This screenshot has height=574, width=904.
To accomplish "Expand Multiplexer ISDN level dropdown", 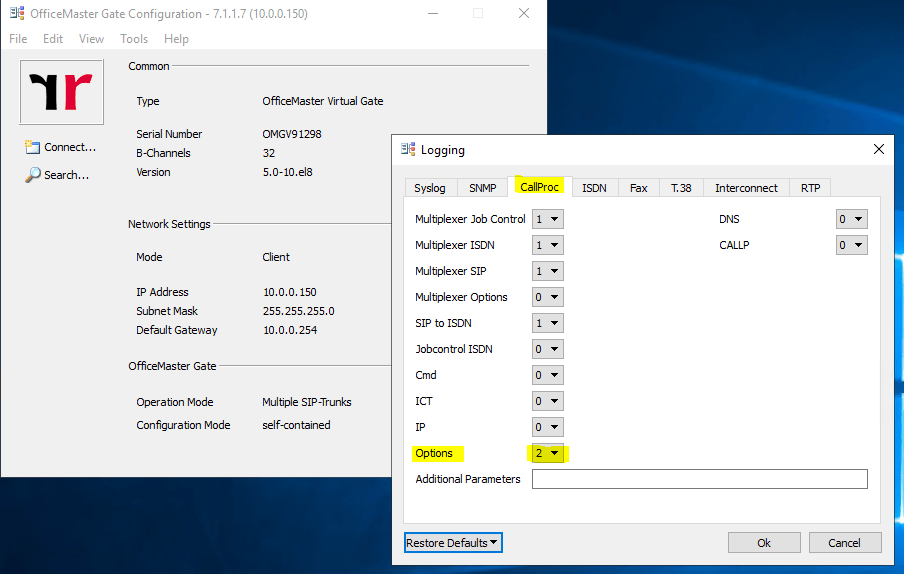I will 548,245.
